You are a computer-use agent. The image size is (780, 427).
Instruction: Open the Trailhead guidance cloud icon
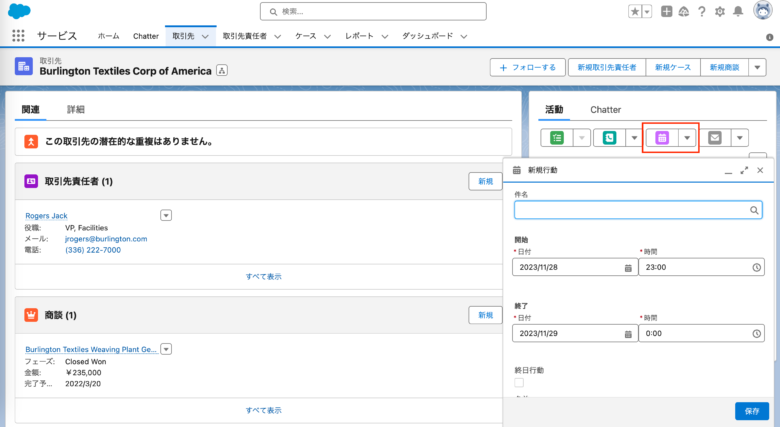[684, 11]
